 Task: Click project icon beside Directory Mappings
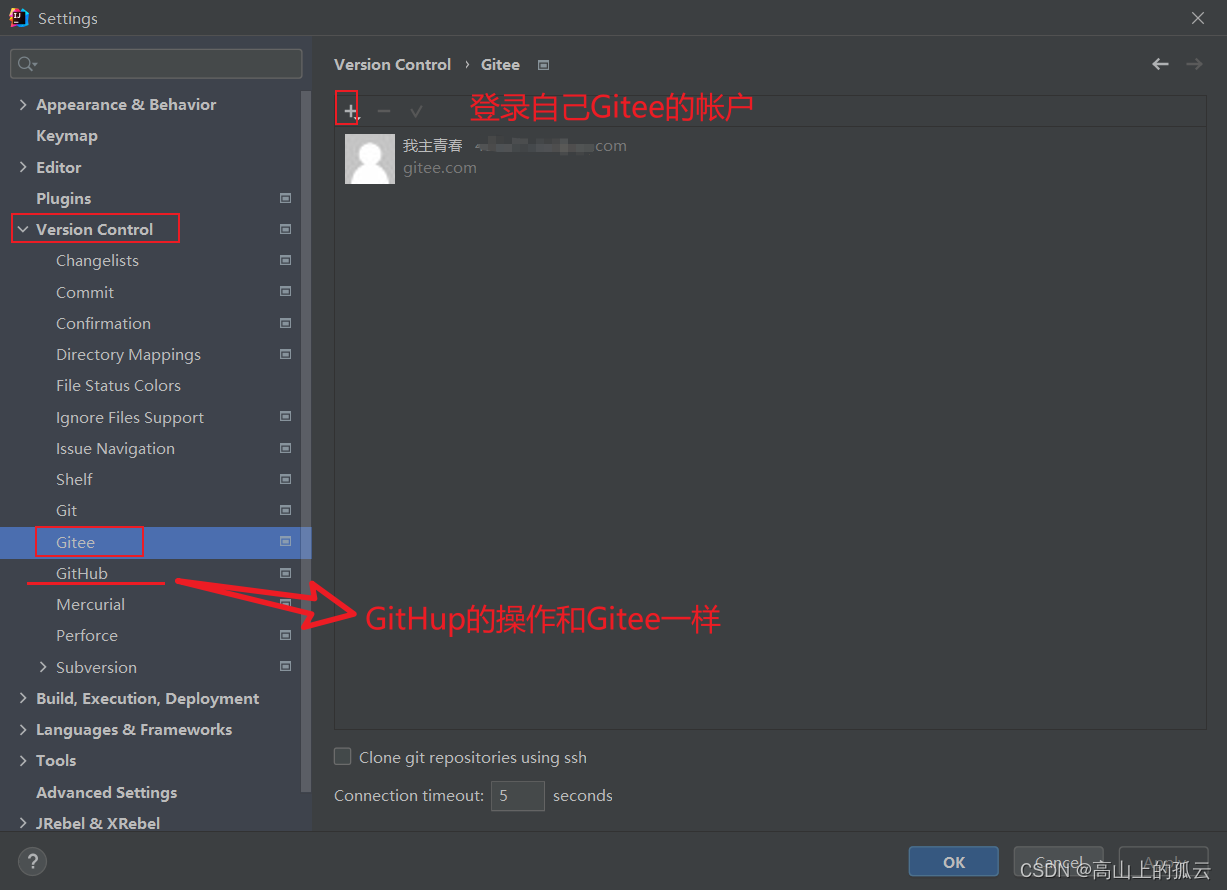285,354
